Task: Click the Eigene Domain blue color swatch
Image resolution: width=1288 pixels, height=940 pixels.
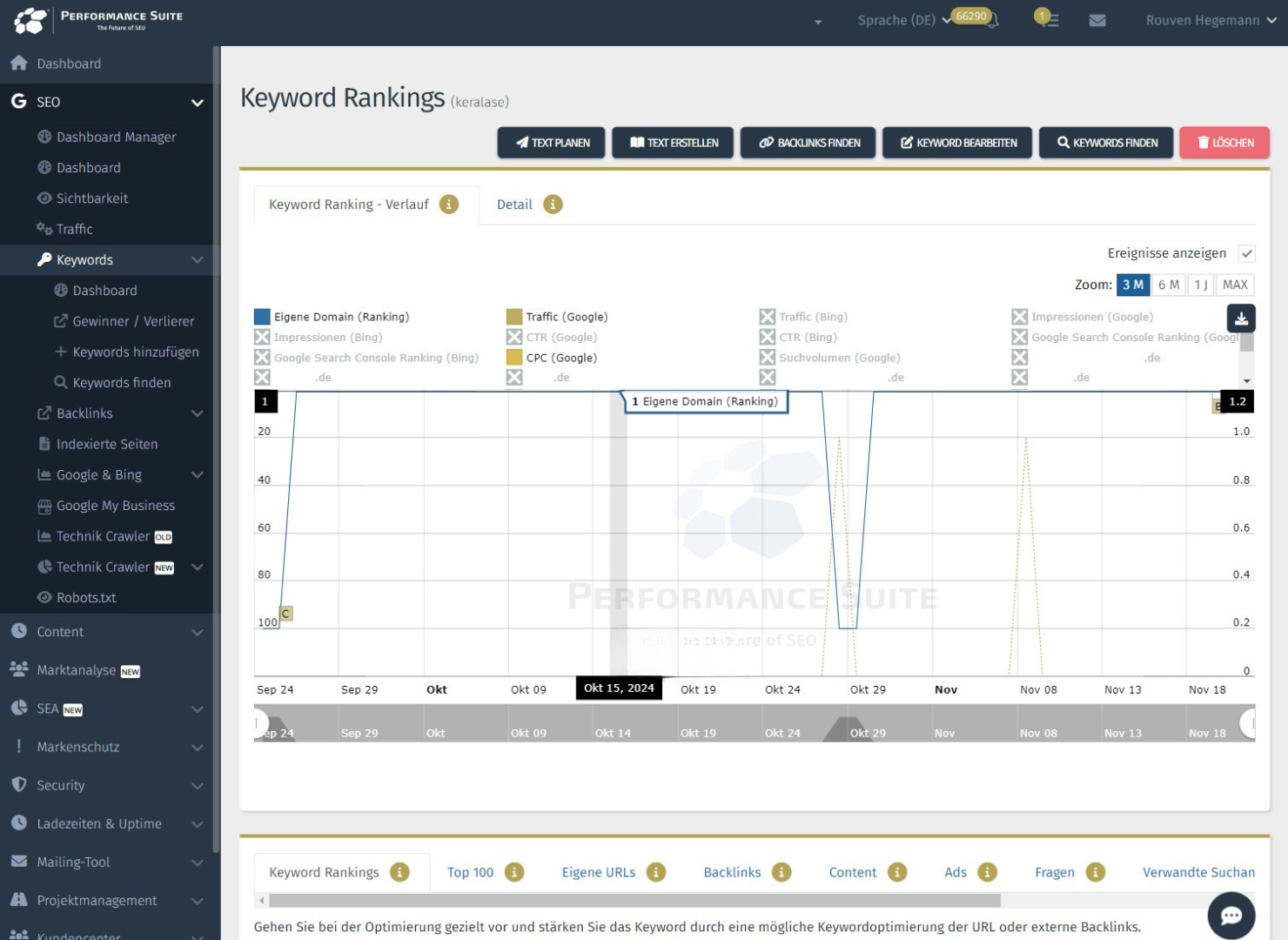Action: [x=262, y=317]
